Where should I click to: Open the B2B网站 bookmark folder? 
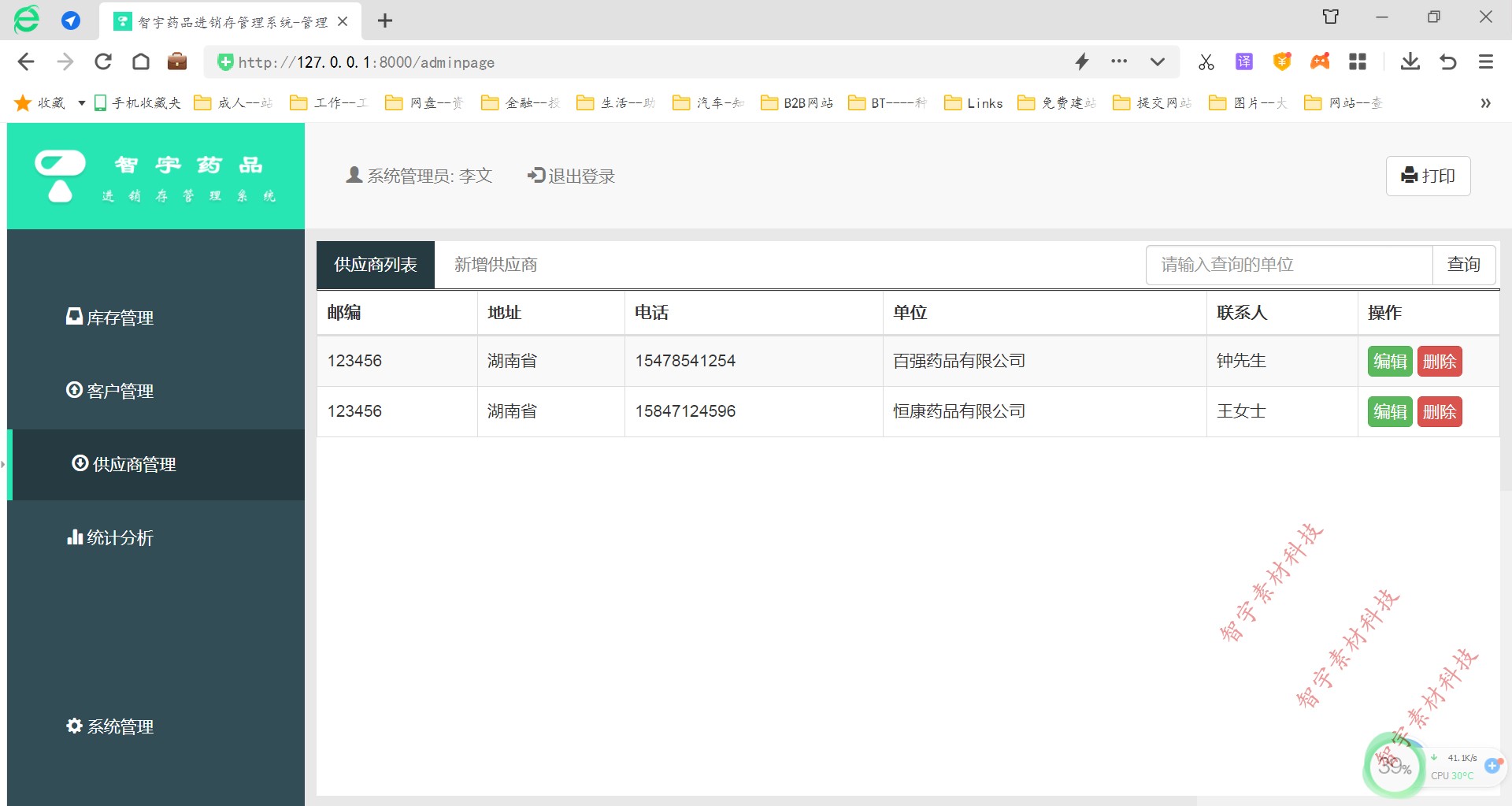796,102
